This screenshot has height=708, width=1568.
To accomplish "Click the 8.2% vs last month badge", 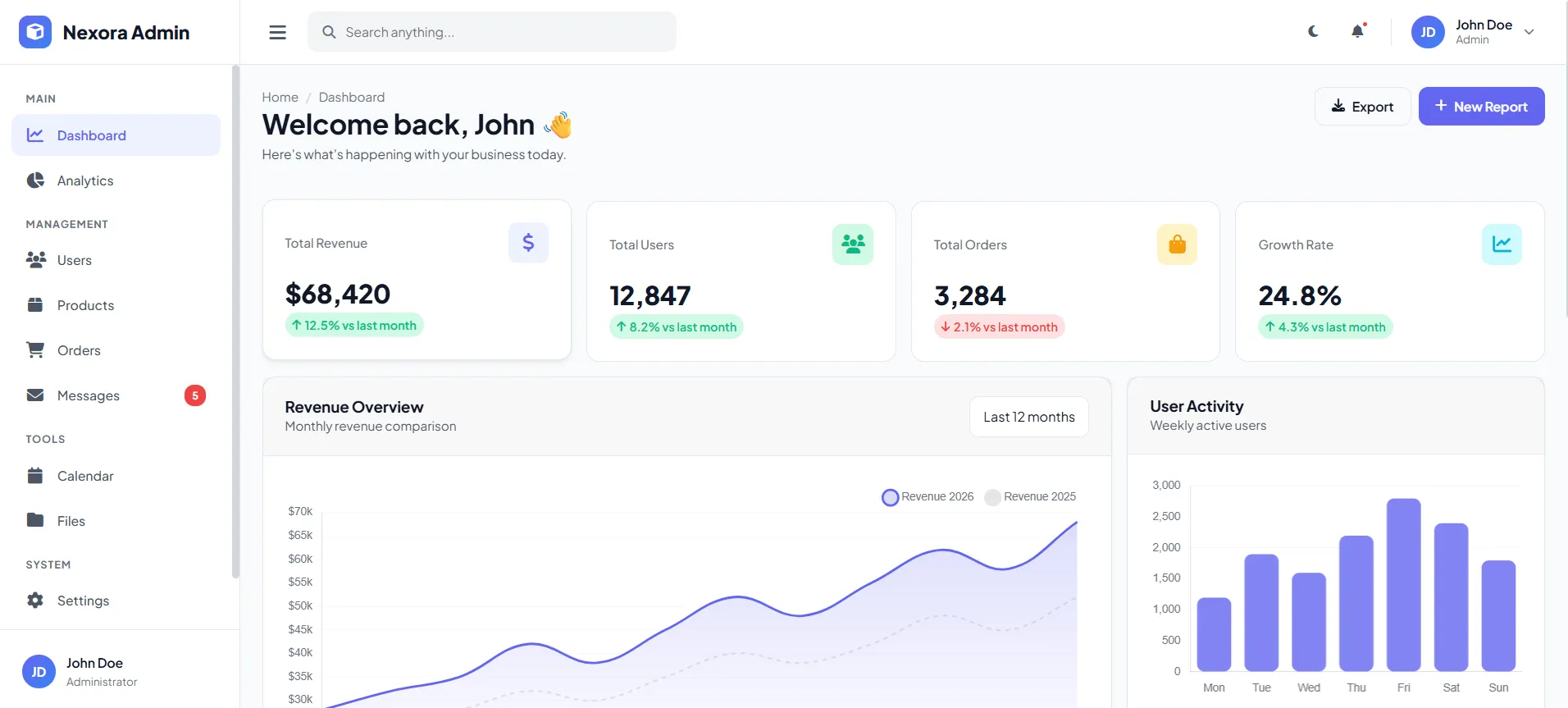I will (677, 327).
